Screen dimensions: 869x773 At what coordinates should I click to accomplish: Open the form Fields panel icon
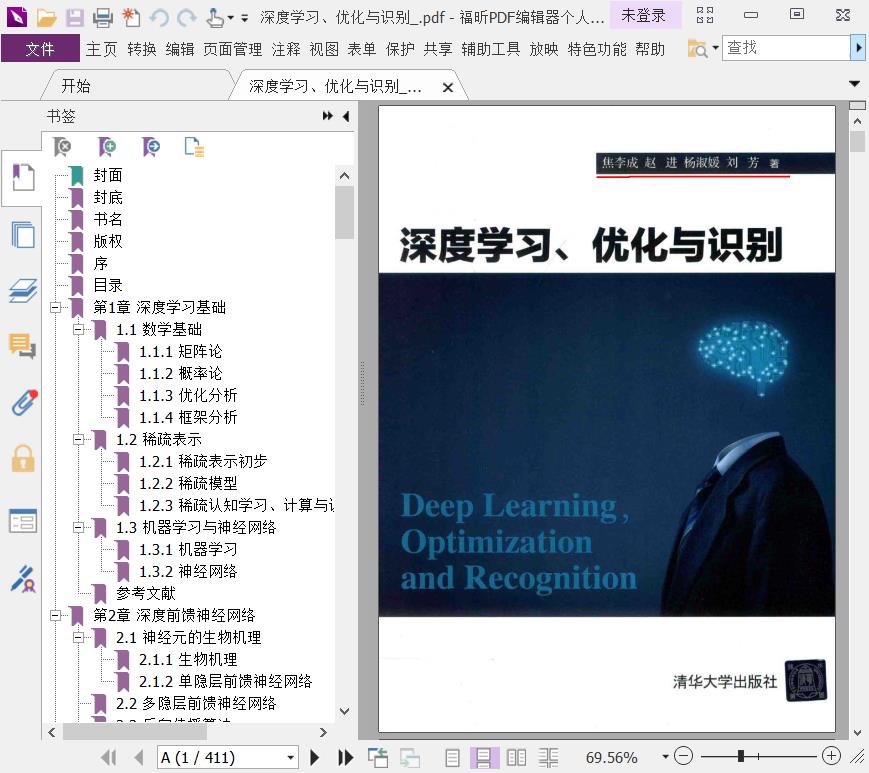click(23, 521)
